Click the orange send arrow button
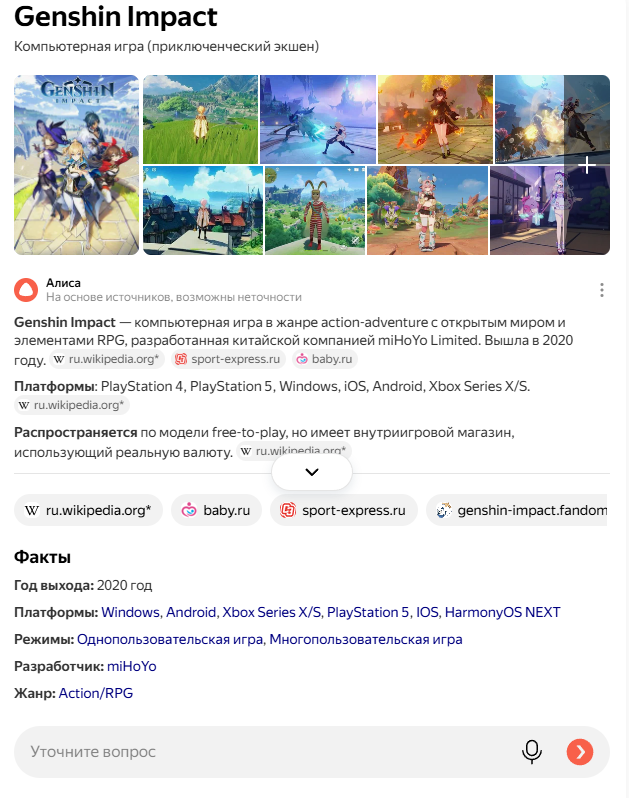 tap(580, 752)
